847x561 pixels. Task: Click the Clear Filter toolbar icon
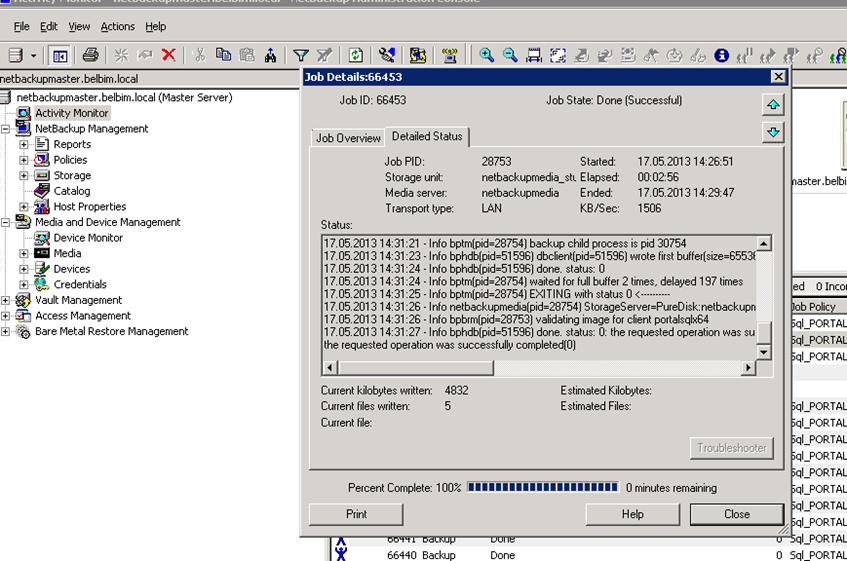click(325, 55)
